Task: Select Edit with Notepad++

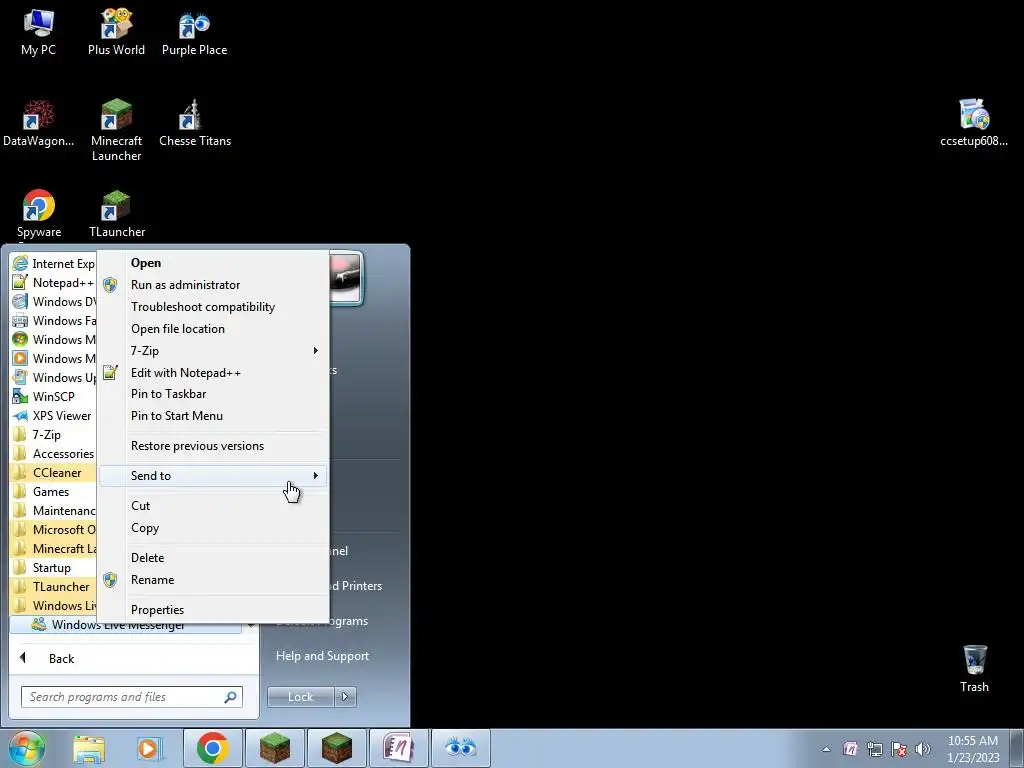Action: (212, 373)
